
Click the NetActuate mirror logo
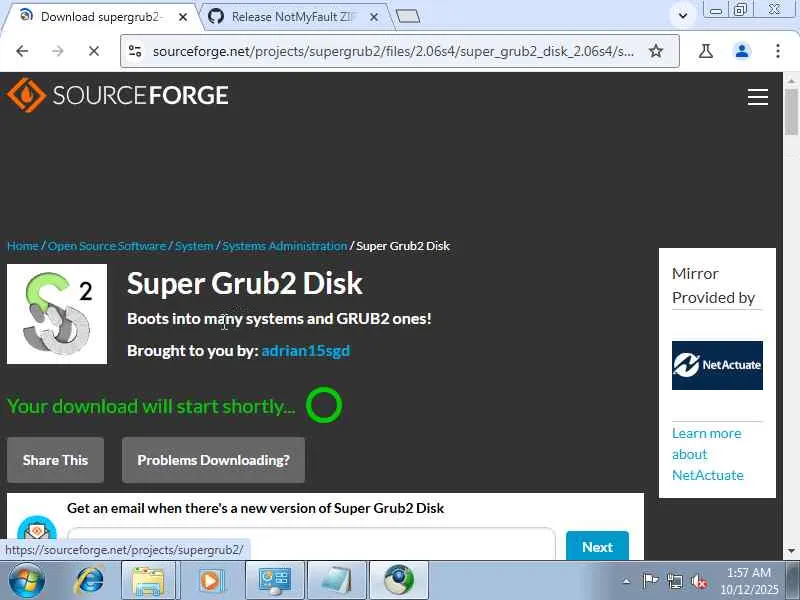(717, 365)
